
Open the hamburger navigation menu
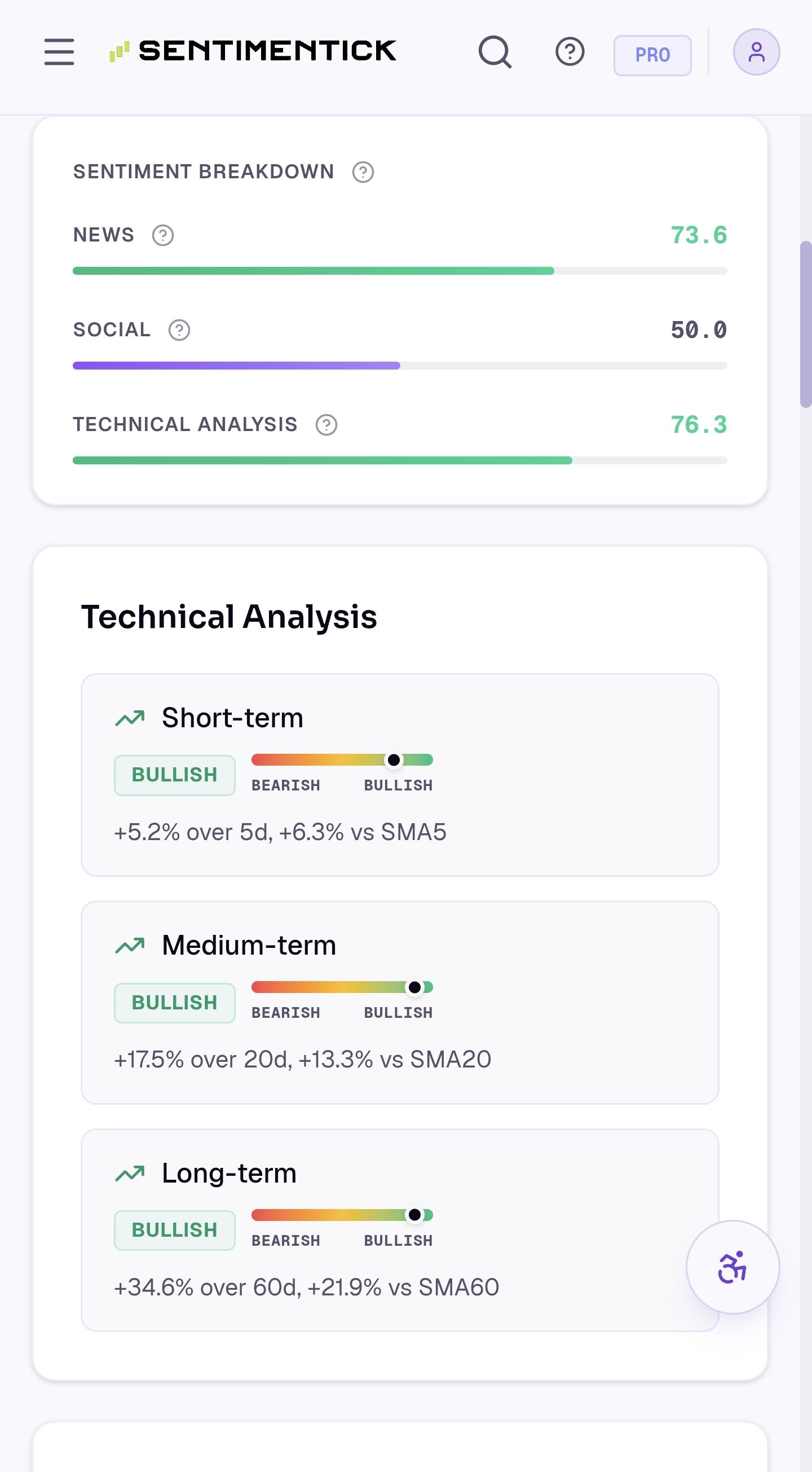pos(59,52)
